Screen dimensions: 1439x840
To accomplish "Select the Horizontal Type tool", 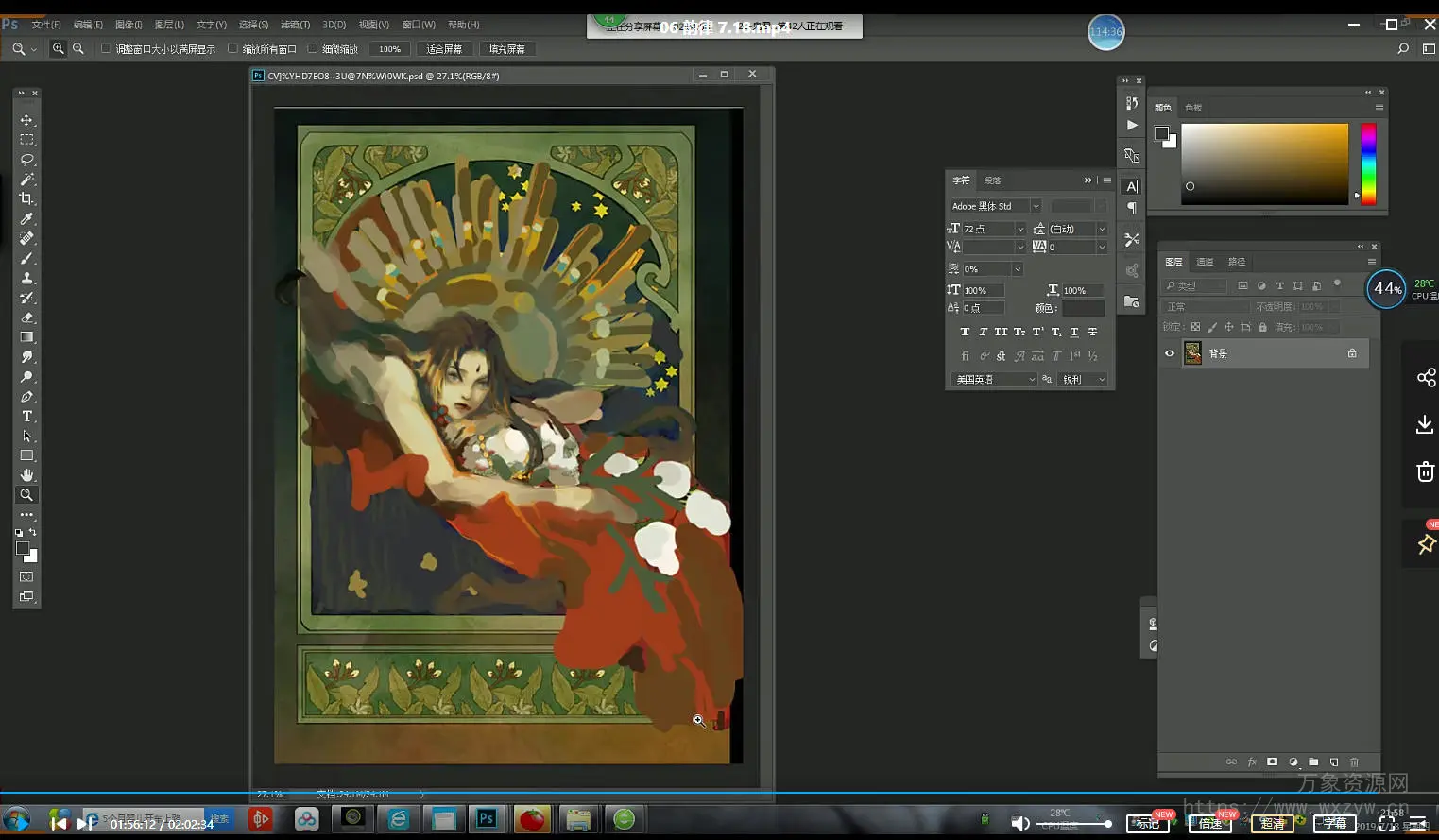I will pos(26,417).
